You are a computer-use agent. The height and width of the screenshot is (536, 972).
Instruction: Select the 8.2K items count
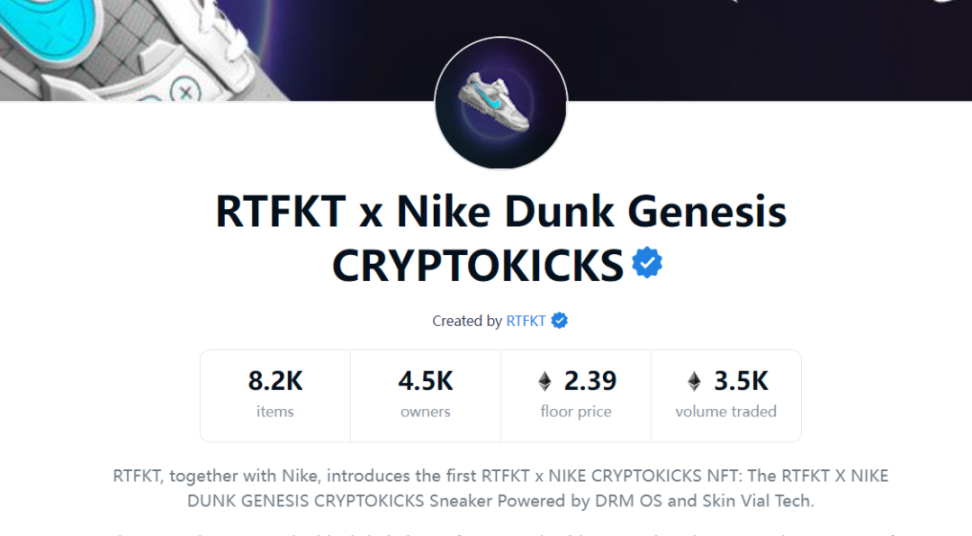[275, 381]
